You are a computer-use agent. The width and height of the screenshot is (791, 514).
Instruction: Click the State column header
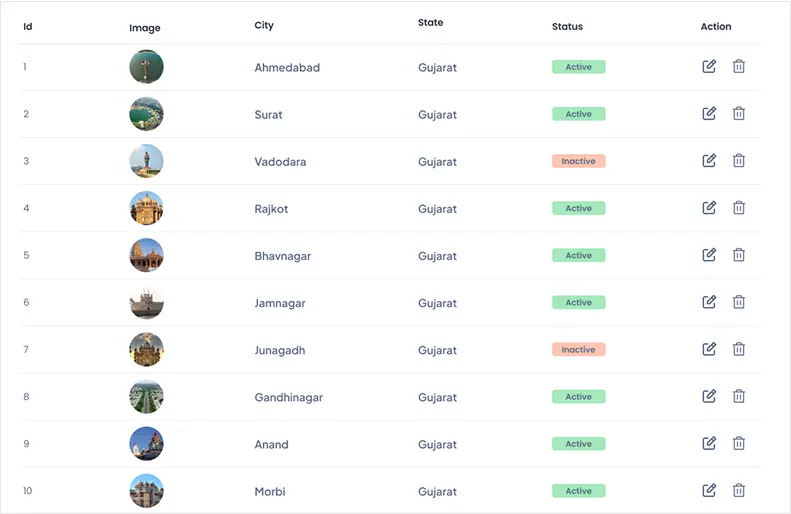[x=430, y=22]
